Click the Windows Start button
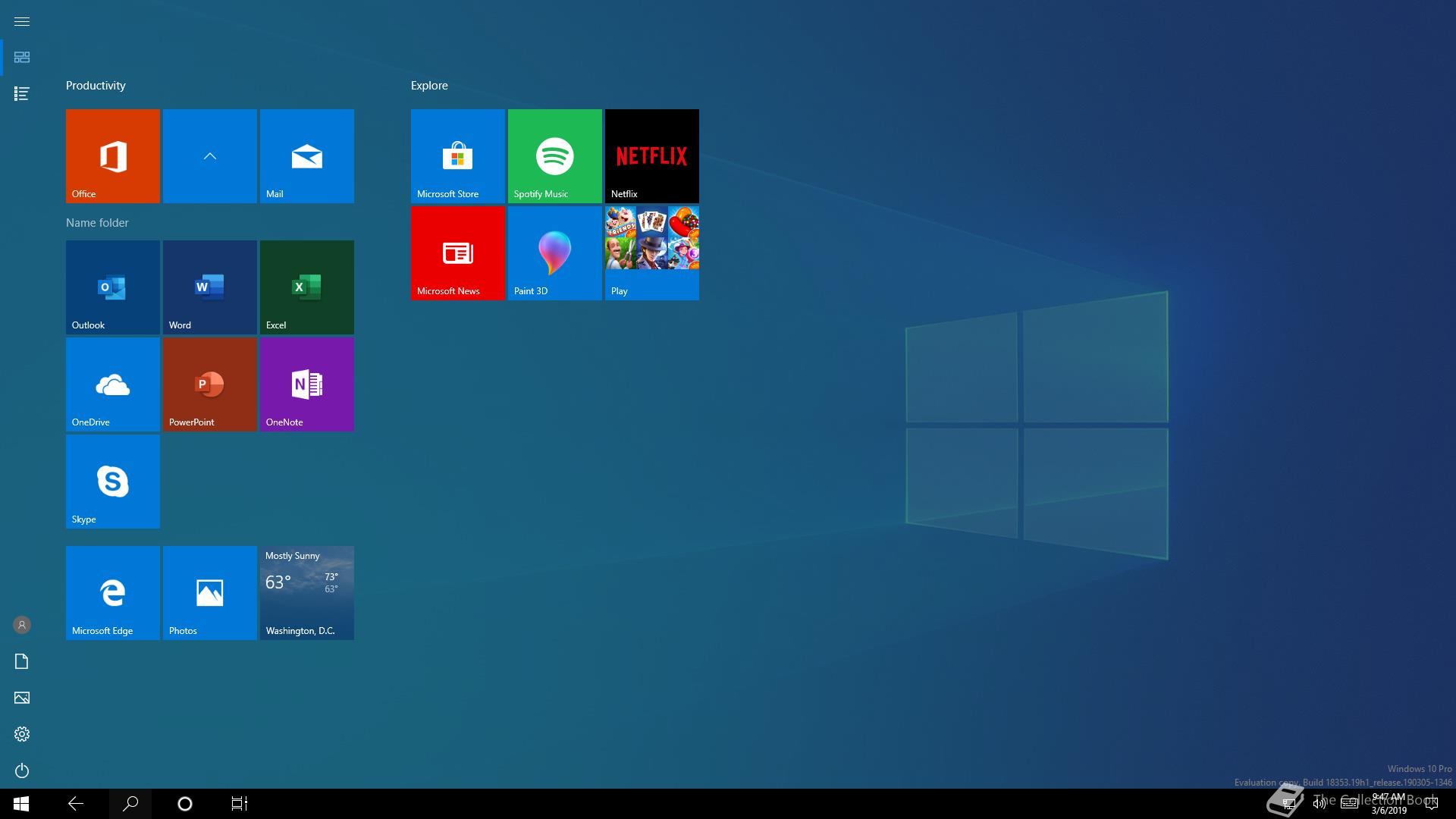This screenshot has width=1456, height=819. pos(21,804)
